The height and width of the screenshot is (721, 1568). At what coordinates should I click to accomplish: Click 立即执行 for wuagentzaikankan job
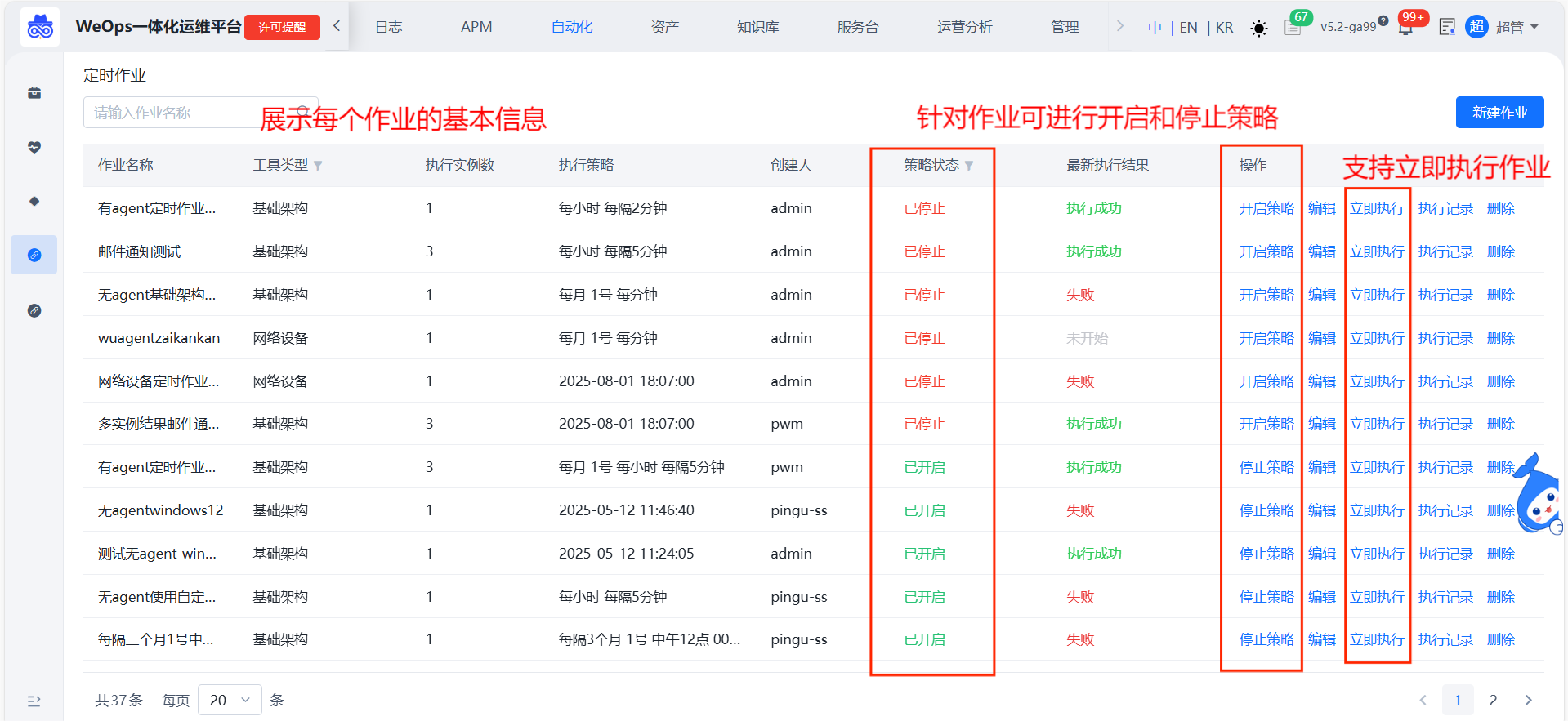(1377, 338)
